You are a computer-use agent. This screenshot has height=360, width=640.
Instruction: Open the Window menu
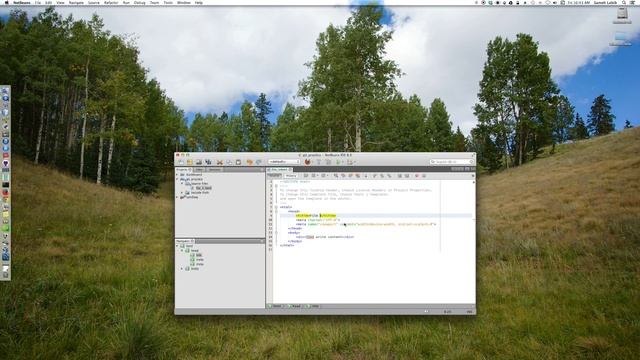click(x=184, y=2)
